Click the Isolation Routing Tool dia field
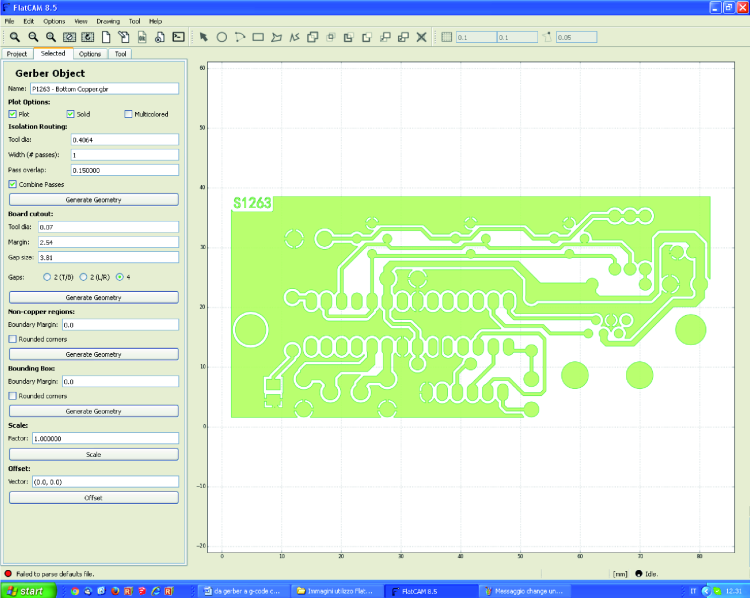The image size is (750, 598). pos(125,140)
